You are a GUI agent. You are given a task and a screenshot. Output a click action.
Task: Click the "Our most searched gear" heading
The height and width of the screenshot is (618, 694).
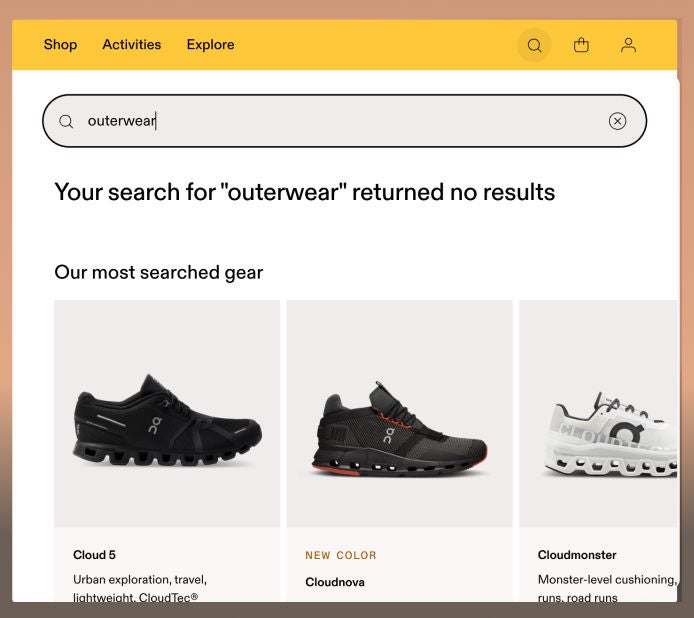pos(158,272)
